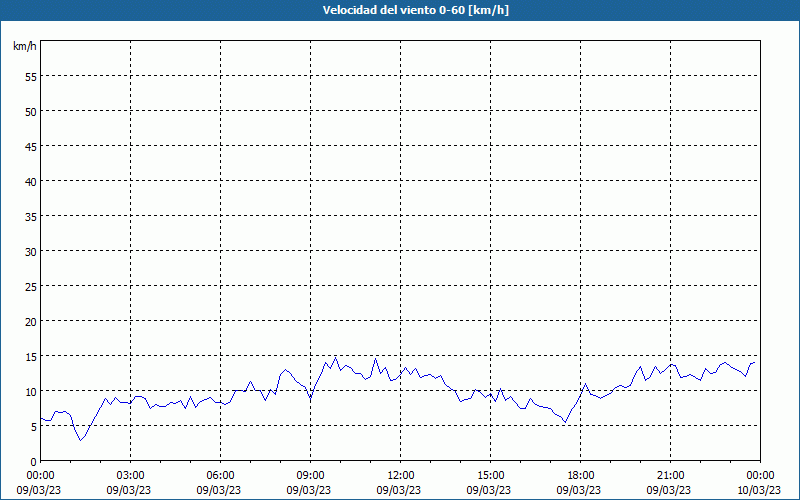Viewport: 800px width, 500px height.
Task: Select the '55' tick label on the y-axis
Action: point(31,77)
